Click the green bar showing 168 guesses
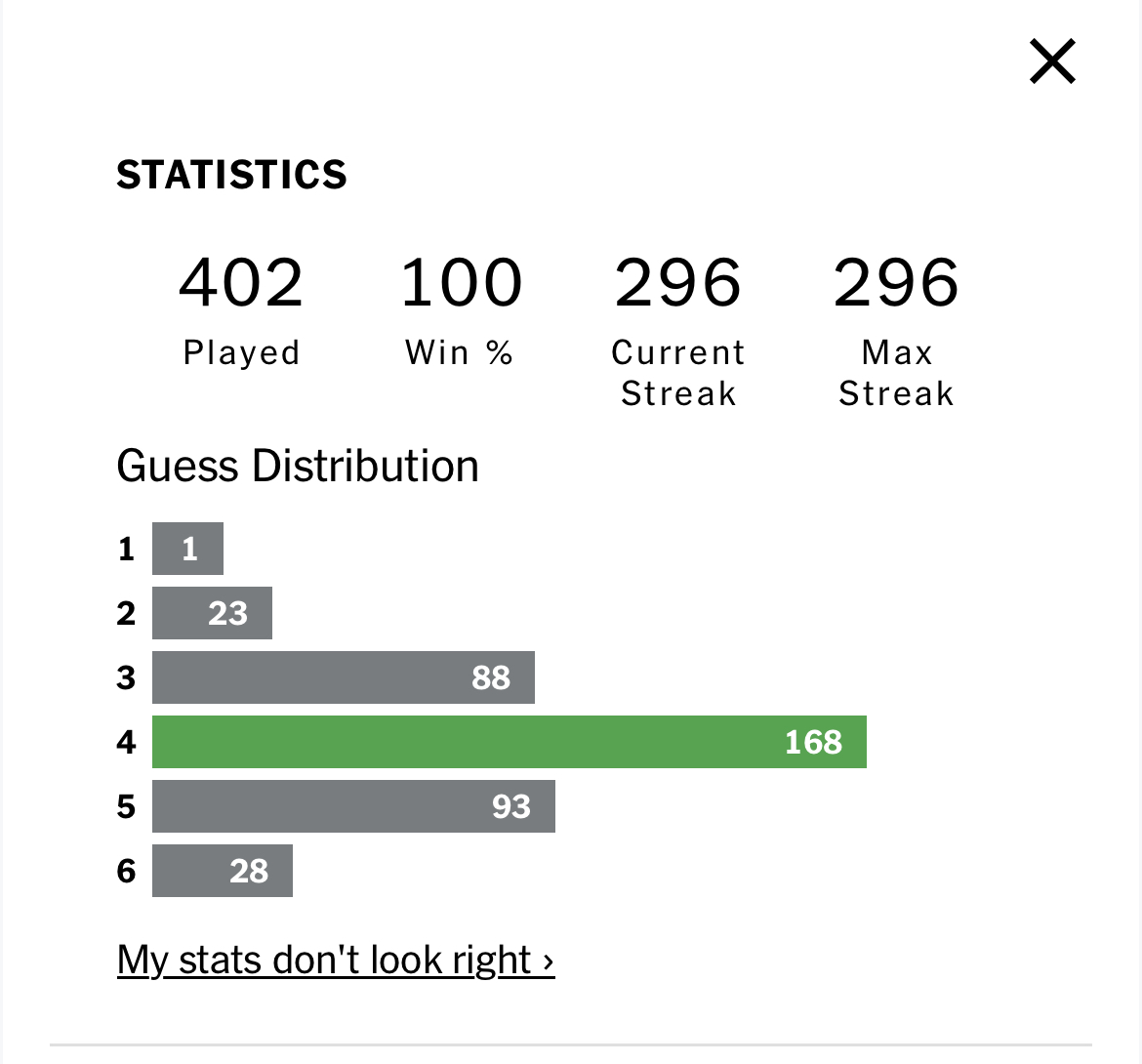This screenshot has height=1064, width=1142. [x=510, y=741]
